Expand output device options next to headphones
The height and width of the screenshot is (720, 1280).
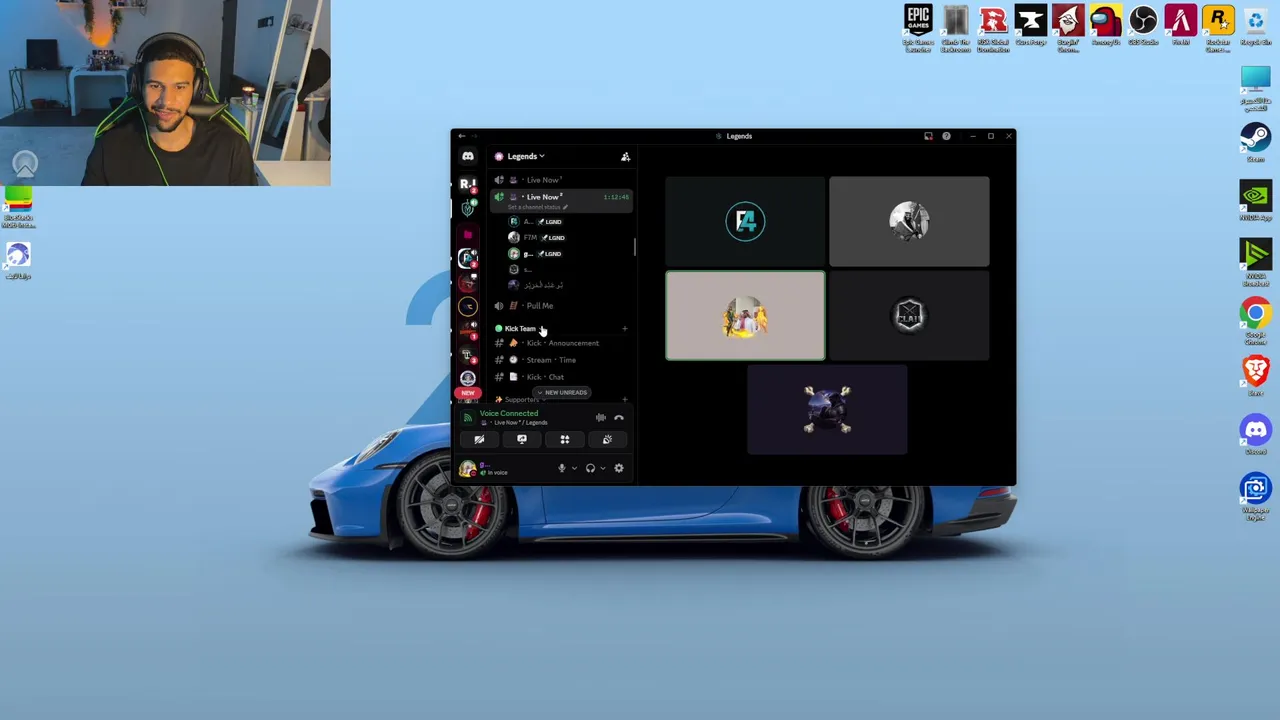602,468
